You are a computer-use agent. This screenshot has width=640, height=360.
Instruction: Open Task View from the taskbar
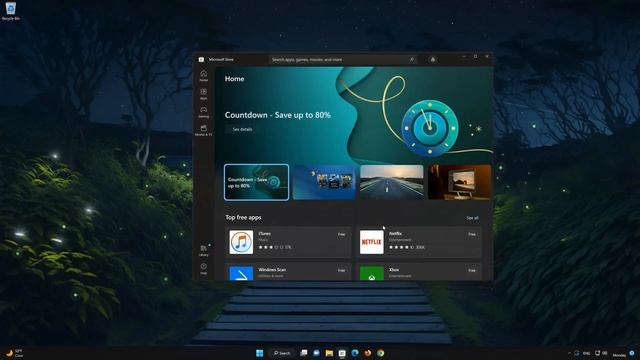click(x=303, y=353)
